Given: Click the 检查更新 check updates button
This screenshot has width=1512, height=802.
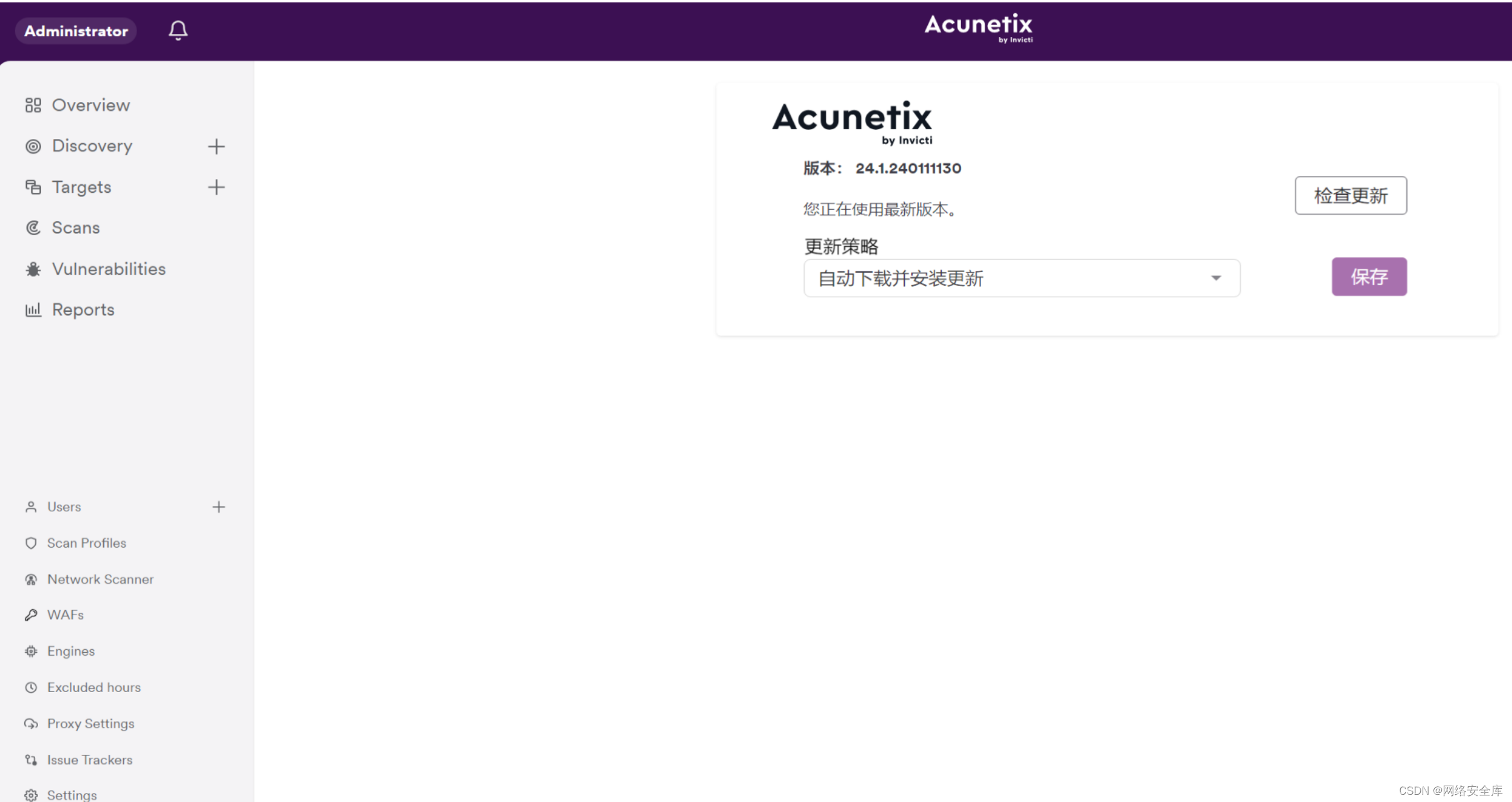Looking at the screenshot, I should click(x=1351, y=195).
